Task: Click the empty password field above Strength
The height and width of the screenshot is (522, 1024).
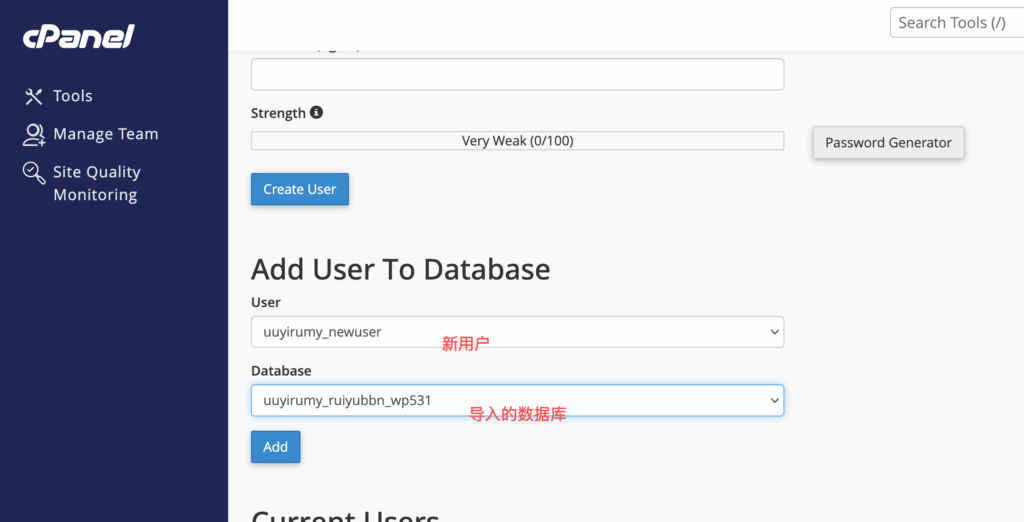Action: tap(517, 75)
